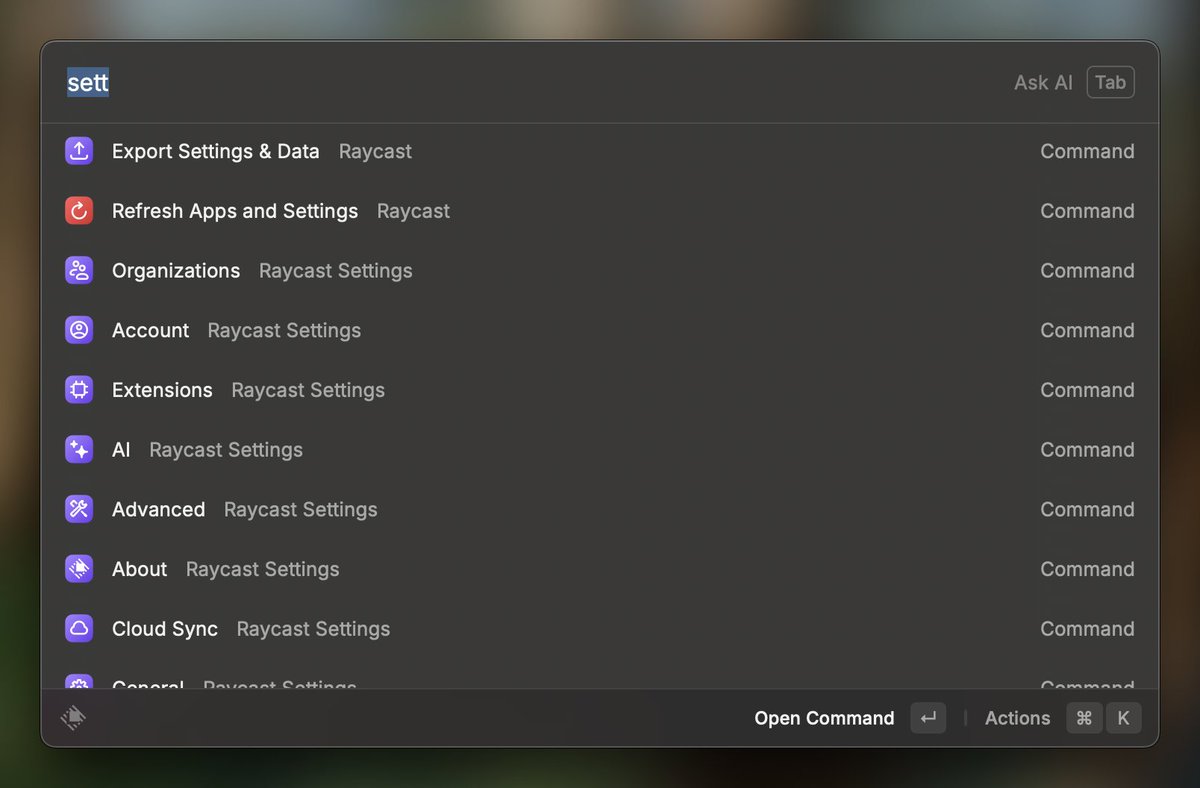This screenshot has height=788, width=1200.
Task: Click 'Command' type label in Account row
Action: click(1087, 330)
